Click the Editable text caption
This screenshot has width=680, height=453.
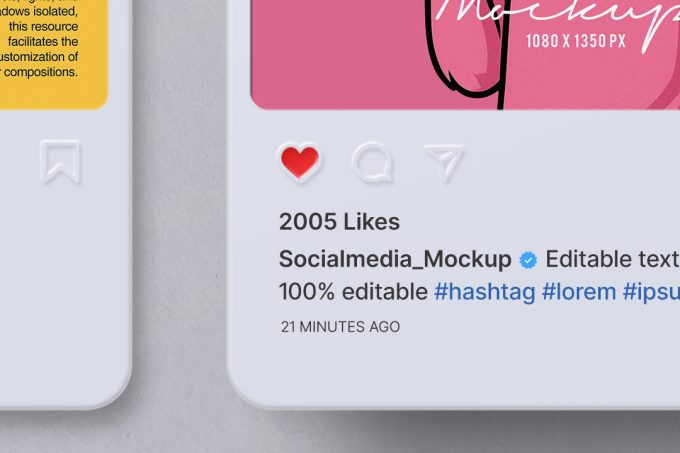pos(612,259)
